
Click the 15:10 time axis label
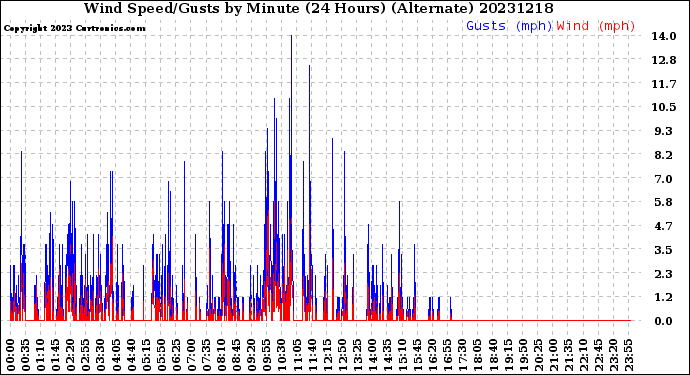coord(403,355)
